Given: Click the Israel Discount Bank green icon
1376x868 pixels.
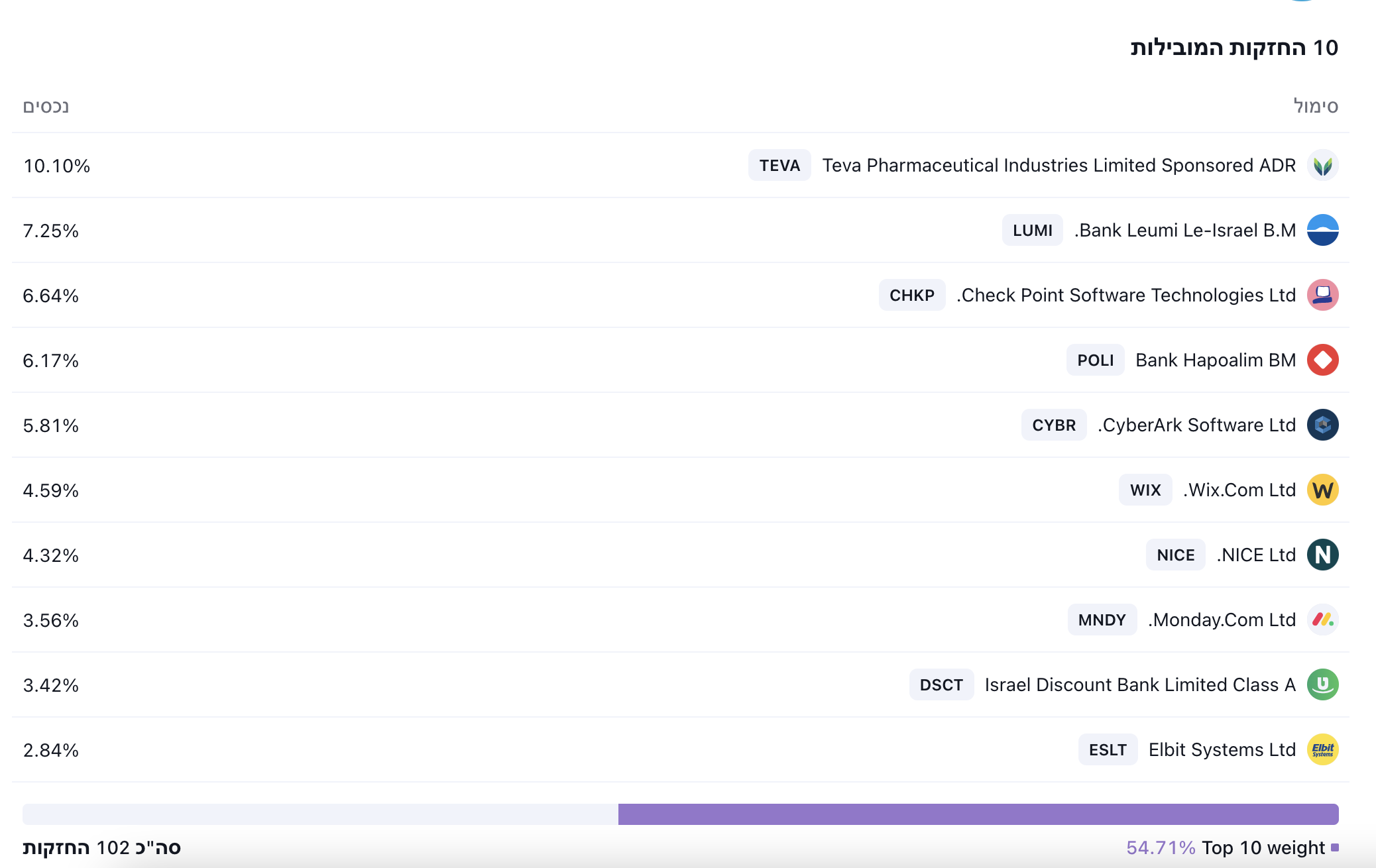Looking at the screenshot, I should [x=1322, y=684].
